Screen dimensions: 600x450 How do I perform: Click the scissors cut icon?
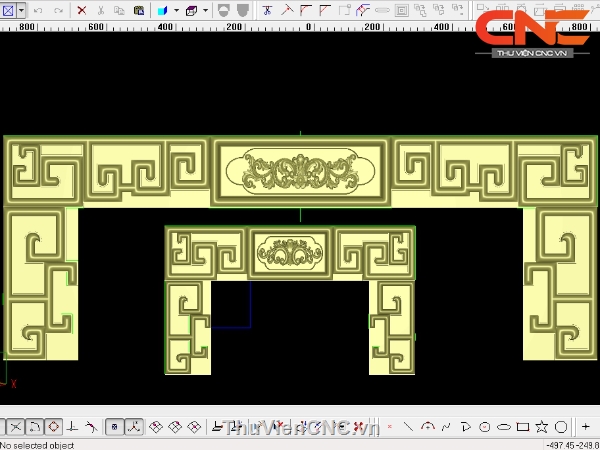pyautogui.click(x=101, y=11)
